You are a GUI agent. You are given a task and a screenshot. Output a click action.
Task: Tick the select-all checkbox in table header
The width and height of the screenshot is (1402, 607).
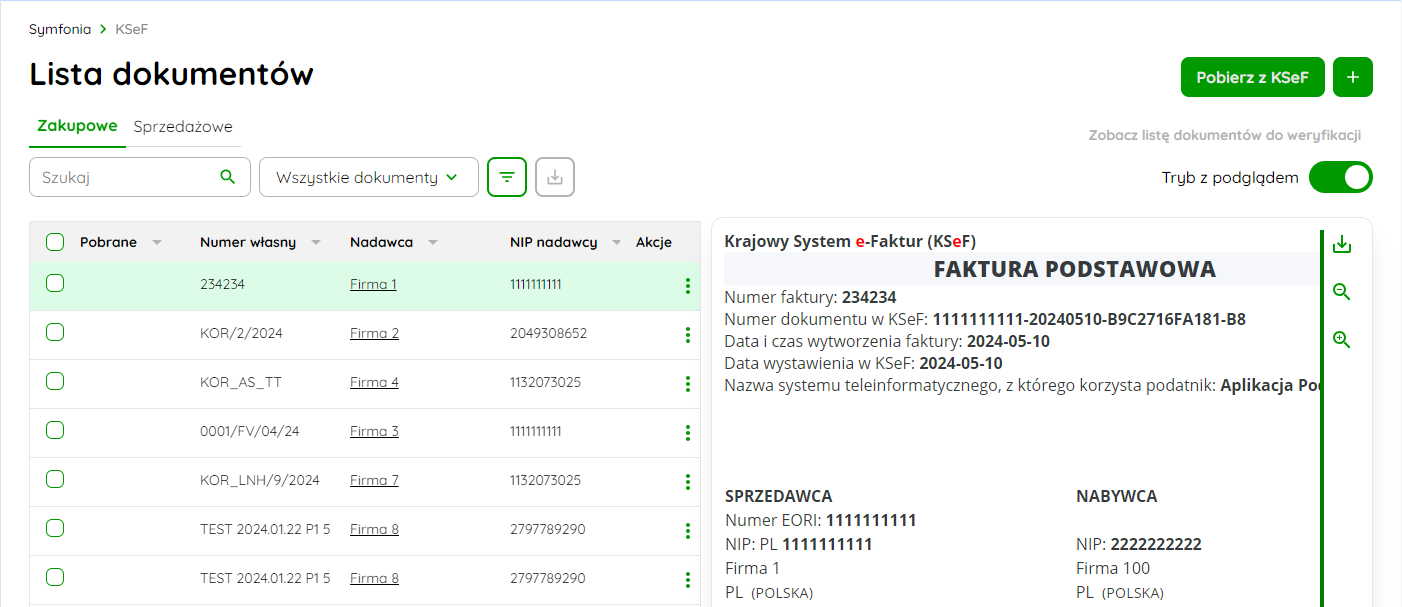(55, 242)
